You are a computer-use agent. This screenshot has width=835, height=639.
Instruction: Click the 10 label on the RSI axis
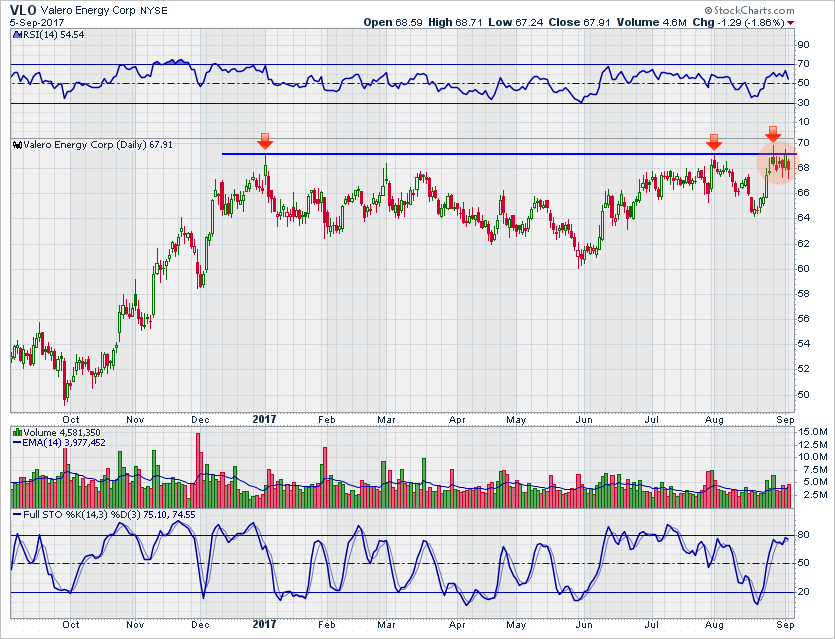[x=803, y=122]
